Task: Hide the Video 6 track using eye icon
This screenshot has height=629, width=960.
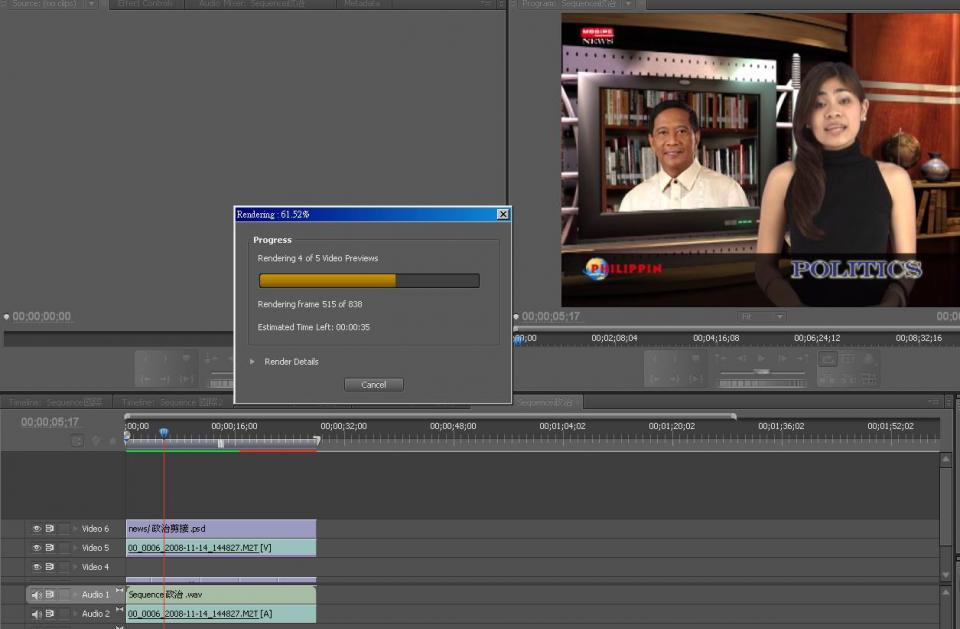Action: [x=37, y=529]
